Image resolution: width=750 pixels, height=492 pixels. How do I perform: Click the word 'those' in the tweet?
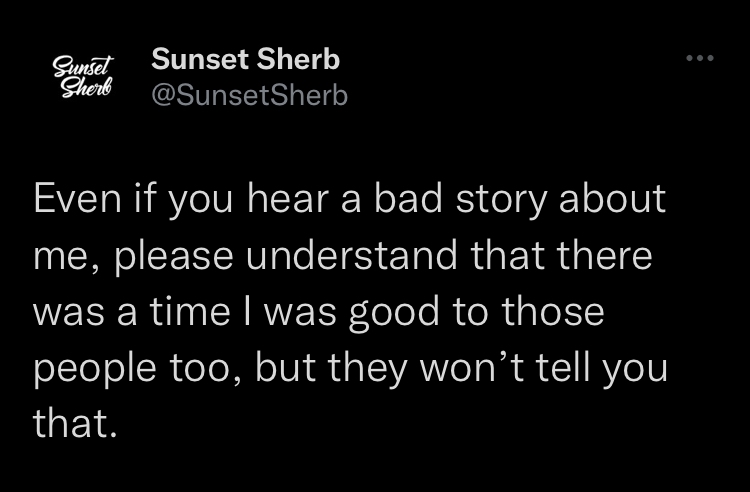click(553, 311)
